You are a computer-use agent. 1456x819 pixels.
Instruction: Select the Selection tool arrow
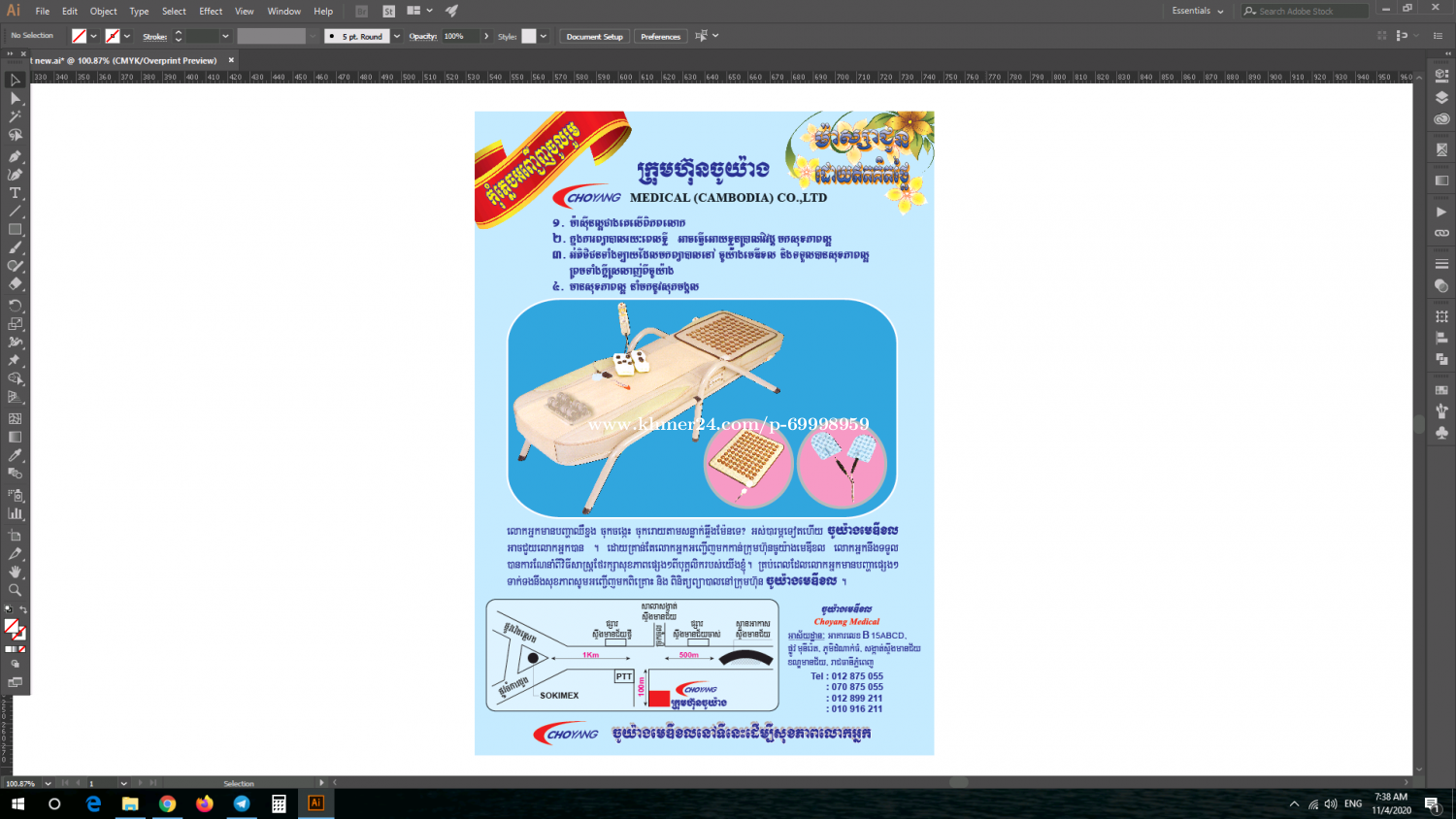tap(15, 80)
